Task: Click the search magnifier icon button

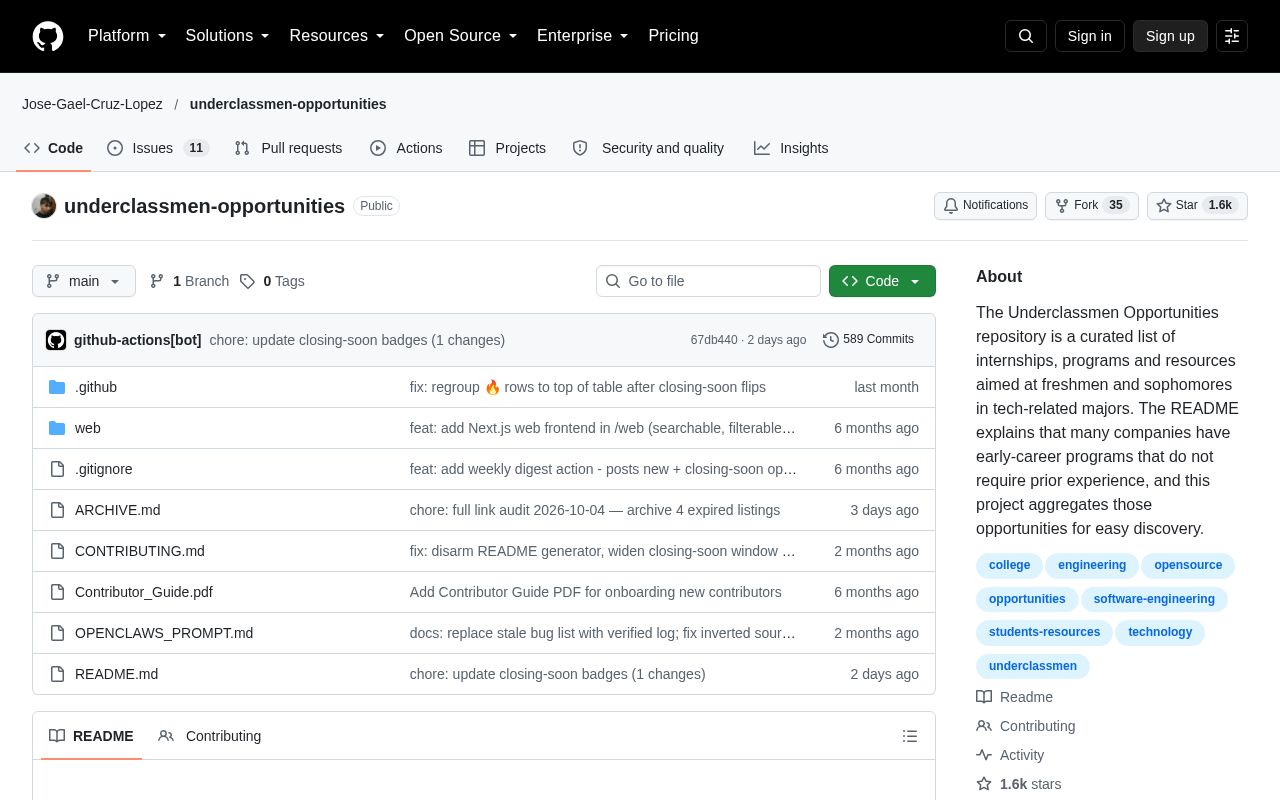Action: tap(1026, 36)
